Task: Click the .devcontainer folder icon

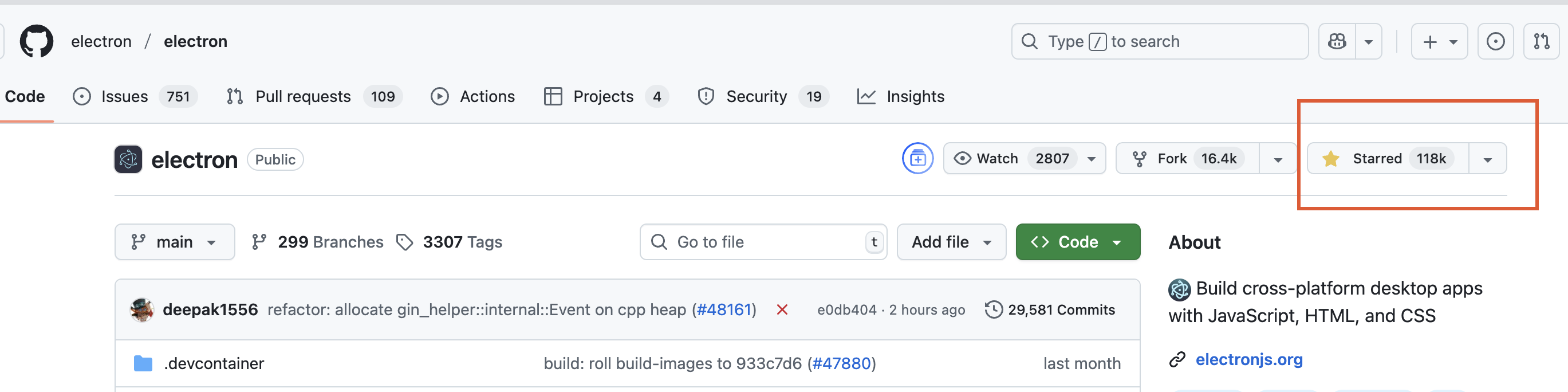Action: pos(143,363)
